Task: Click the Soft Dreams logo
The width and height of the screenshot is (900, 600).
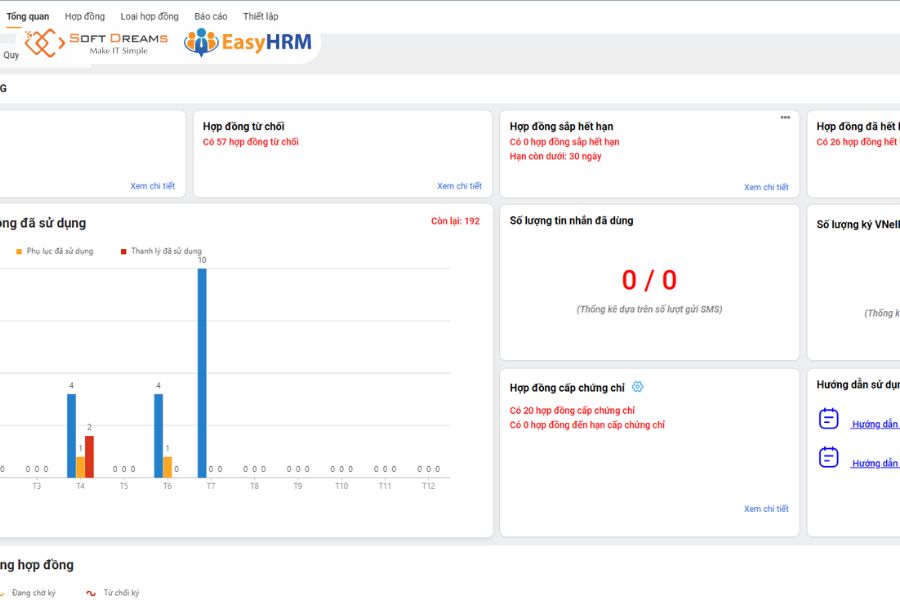Action: [96, 43]
